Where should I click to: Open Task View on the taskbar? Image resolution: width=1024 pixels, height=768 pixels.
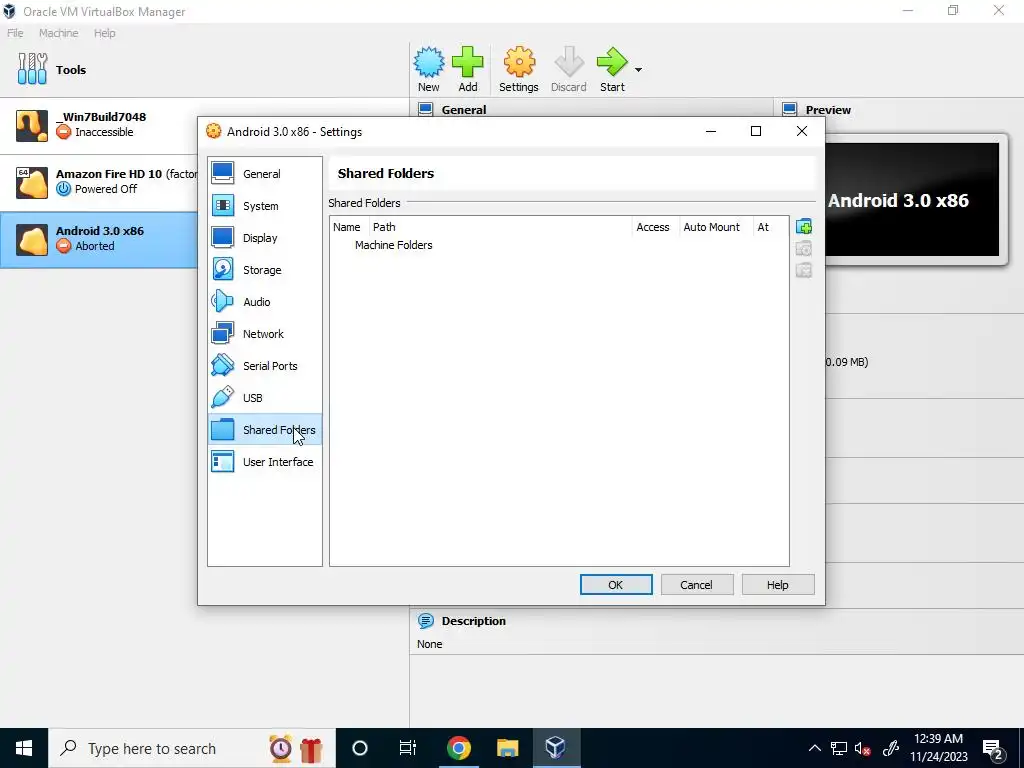coord(408,748)
